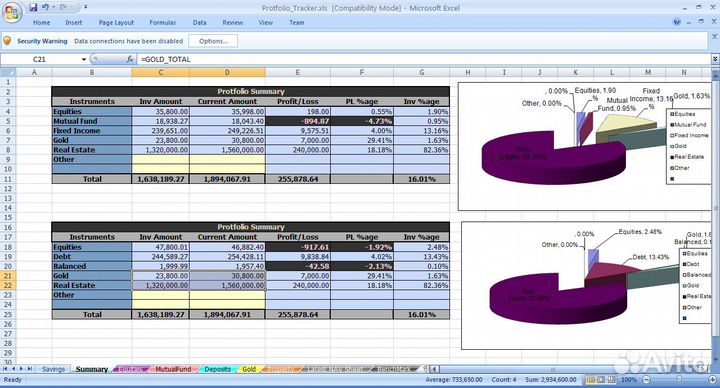
Task: Go to last sheet tab arrow
Action: (x=30, y=369)
